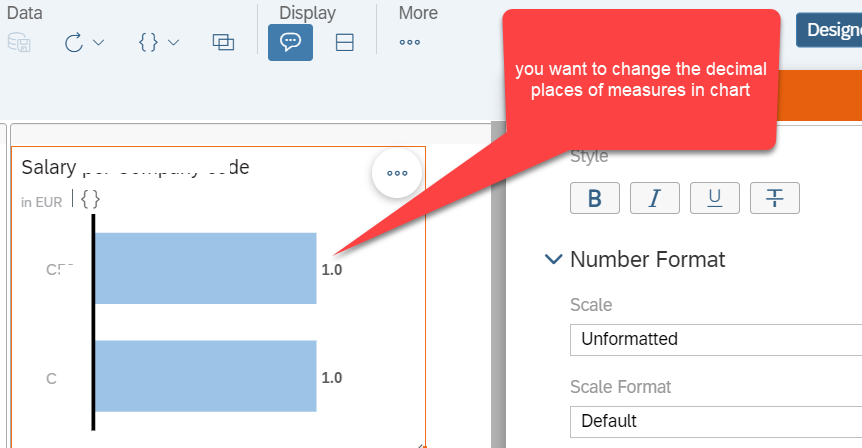This screenshot has width=862, height=448.
Task: Click the Refresh data icon
Action: pyautogui.click(x=74, y=42)
